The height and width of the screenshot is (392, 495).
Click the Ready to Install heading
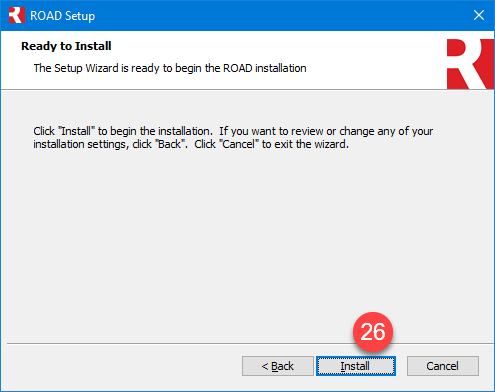point(66,46)
